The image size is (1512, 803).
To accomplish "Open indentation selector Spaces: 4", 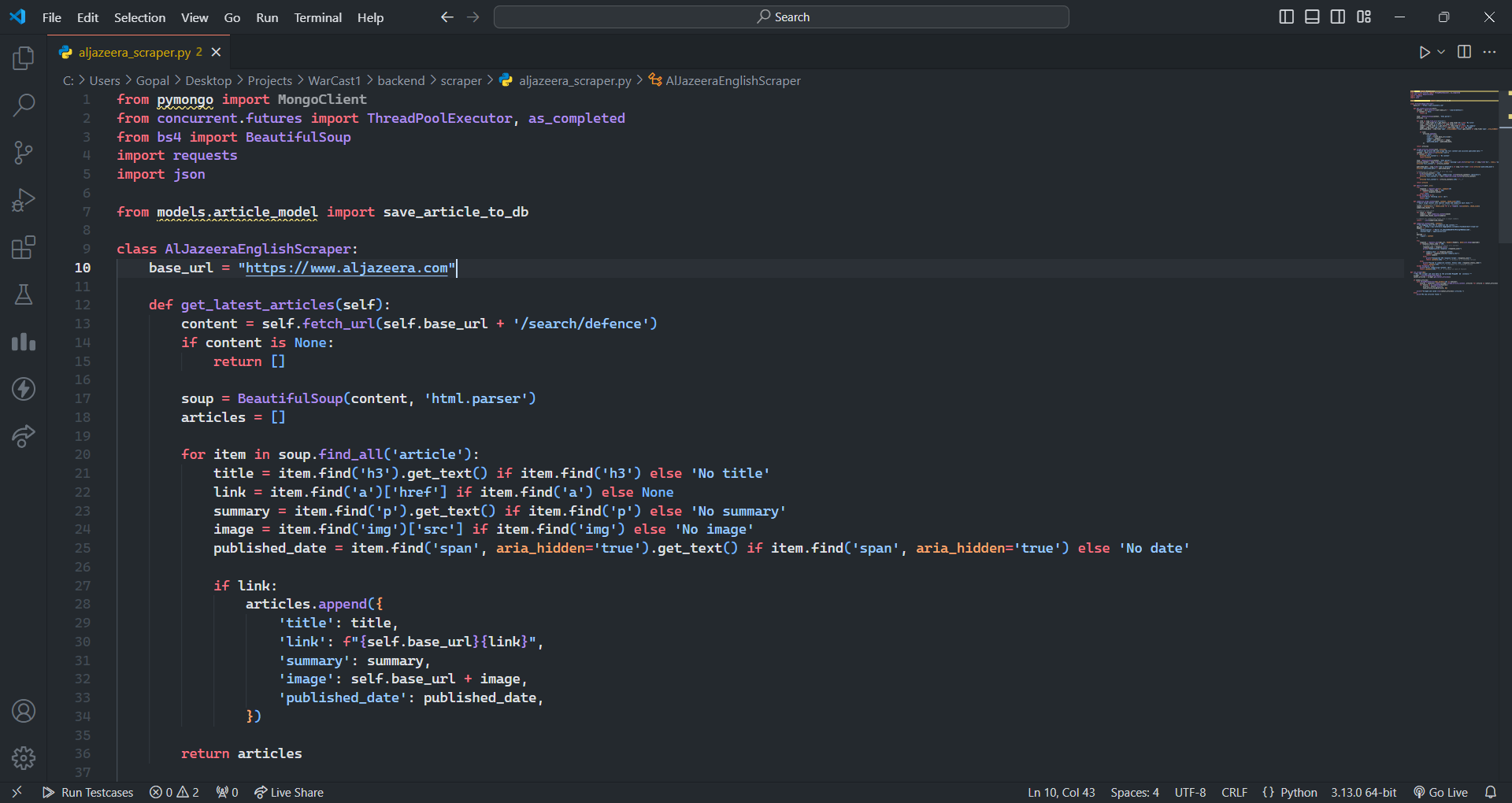I will point(1135,792).
